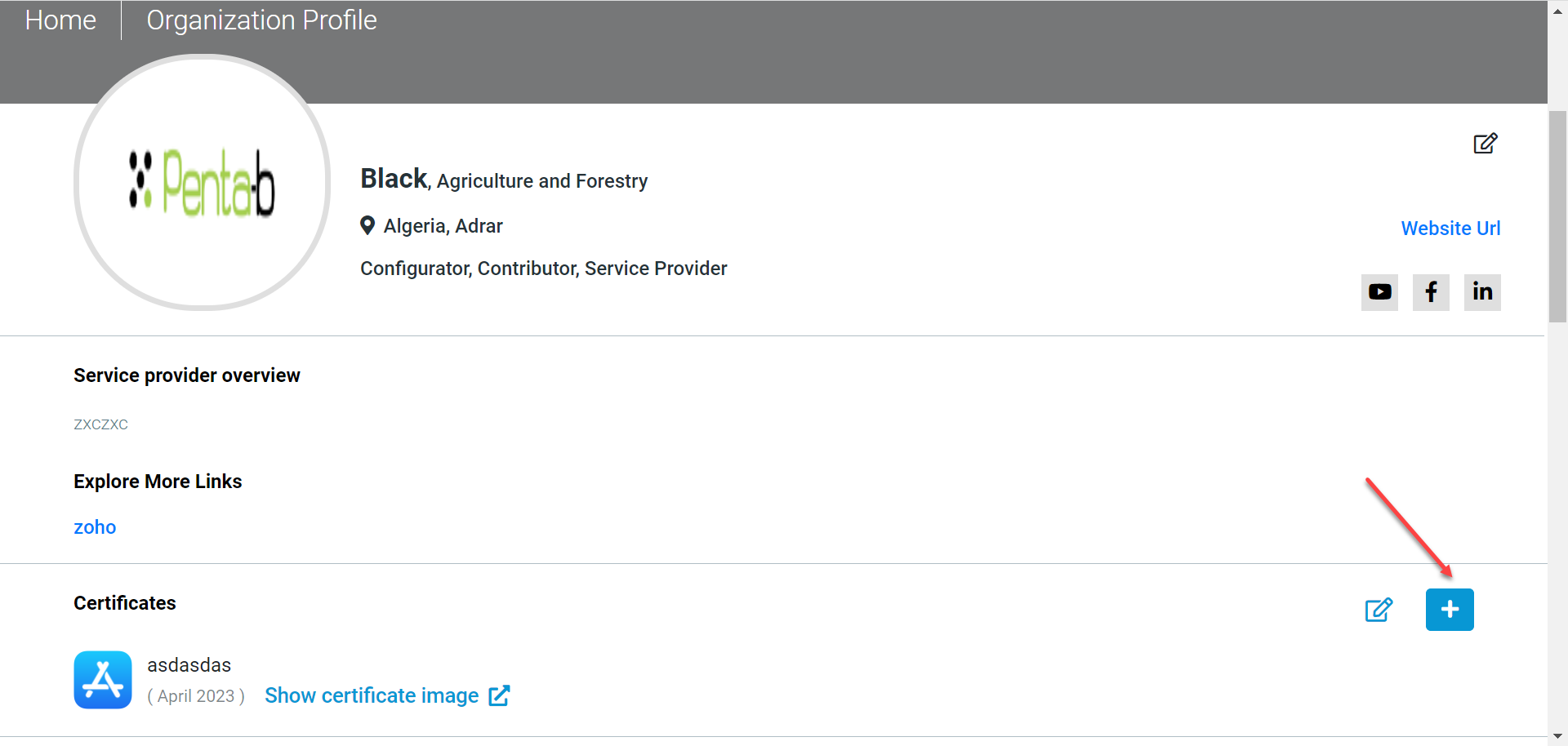1568x746 pixels.
Task: Click the external link icon beside certificate
Action: point(499,695)
